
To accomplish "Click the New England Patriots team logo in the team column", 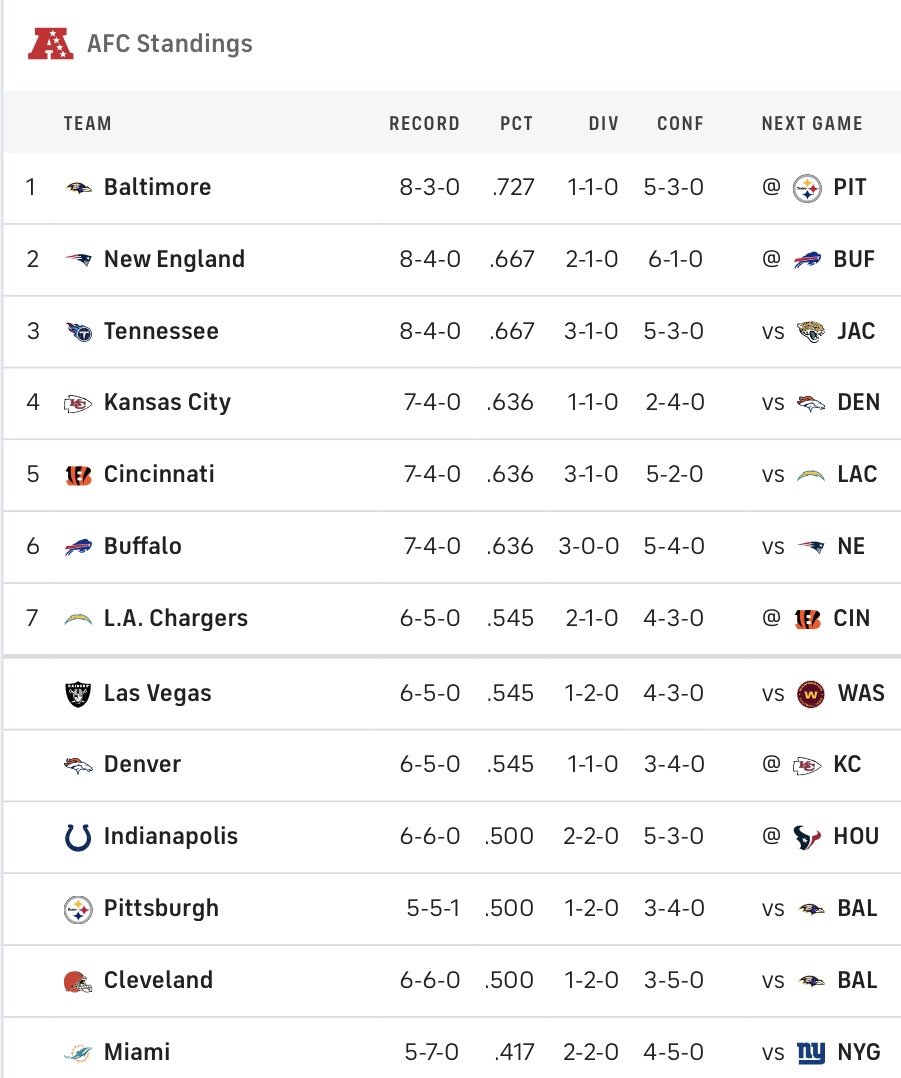I will pos(78,259).
